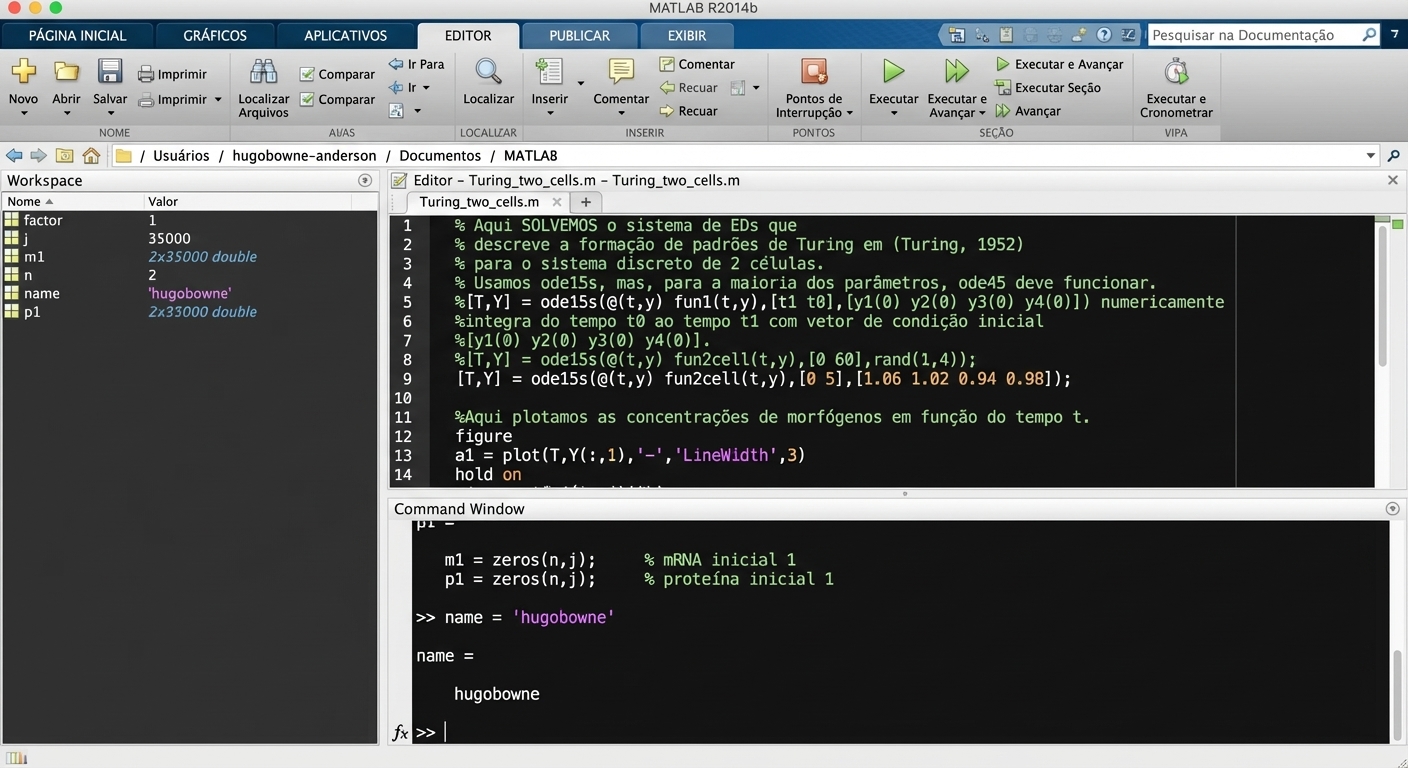The width and height of the screenshot is (1408, 768).
Task: Click the home folder icon in the path bar
Action: [x=91, y=155]
